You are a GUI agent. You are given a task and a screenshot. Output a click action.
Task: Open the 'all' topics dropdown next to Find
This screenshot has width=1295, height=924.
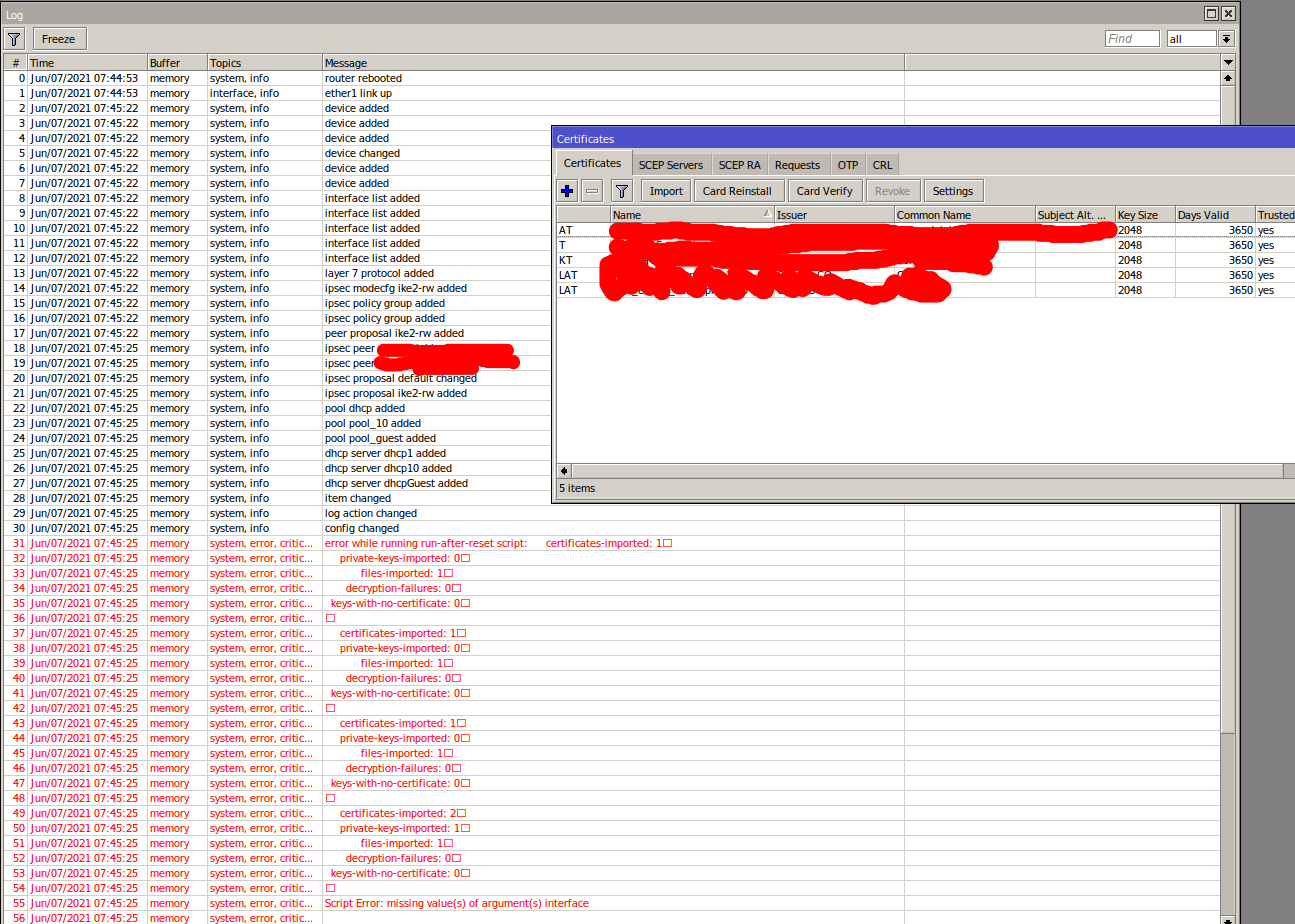tap(1226, 38)
